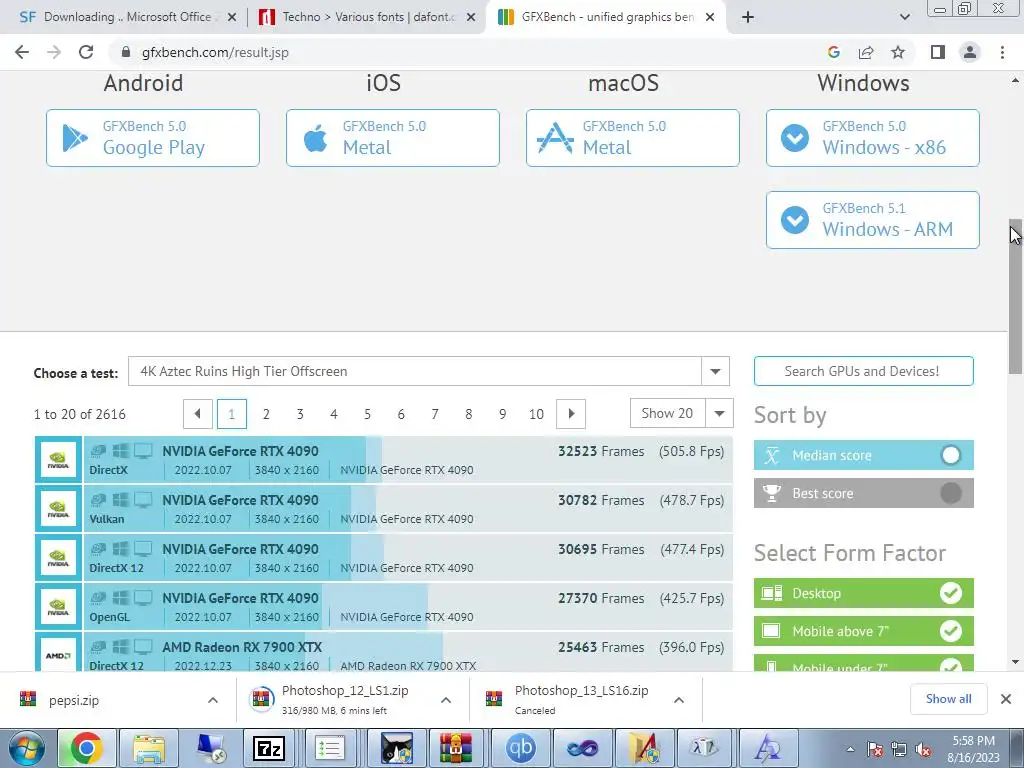This screenshot has width=1024, height=768.
Task: Click the macOS App Store icon
Action: pos(555,138)
